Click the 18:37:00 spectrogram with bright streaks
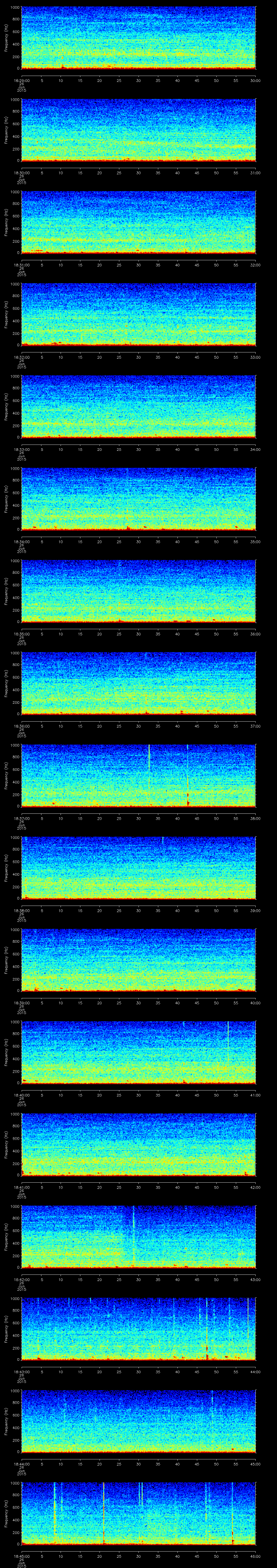 click(x=139, y=775)
